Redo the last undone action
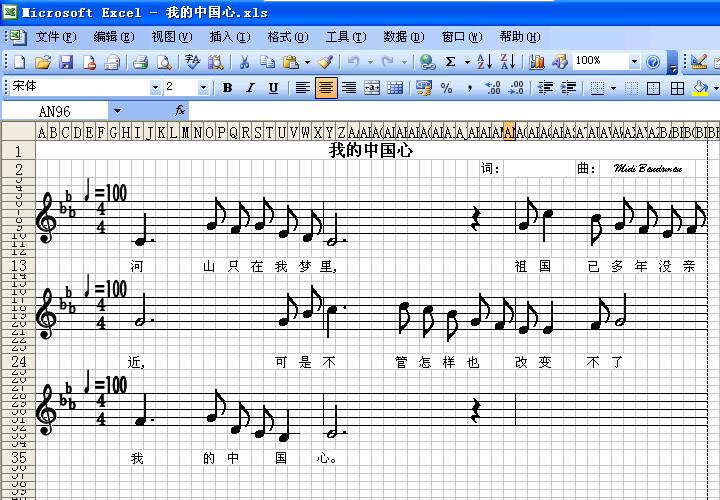 click(388, 62)
